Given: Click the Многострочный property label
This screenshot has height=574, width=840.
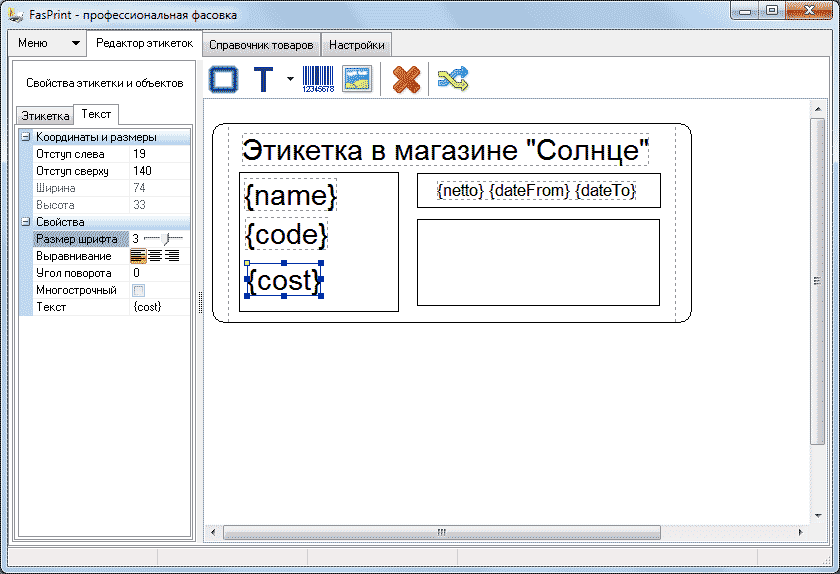Looking at the screenshot, I should point(76,290).
